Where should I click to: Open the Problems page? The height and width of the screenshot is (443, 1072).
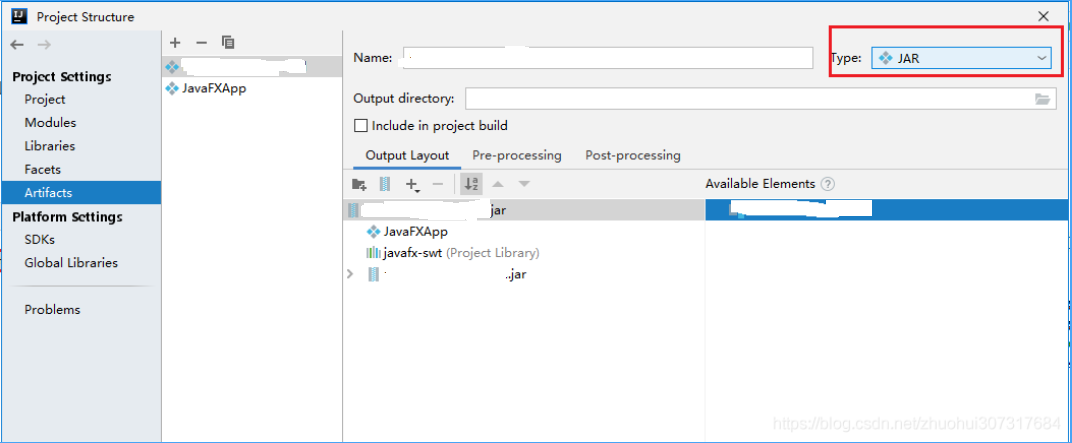click(53, 309)
